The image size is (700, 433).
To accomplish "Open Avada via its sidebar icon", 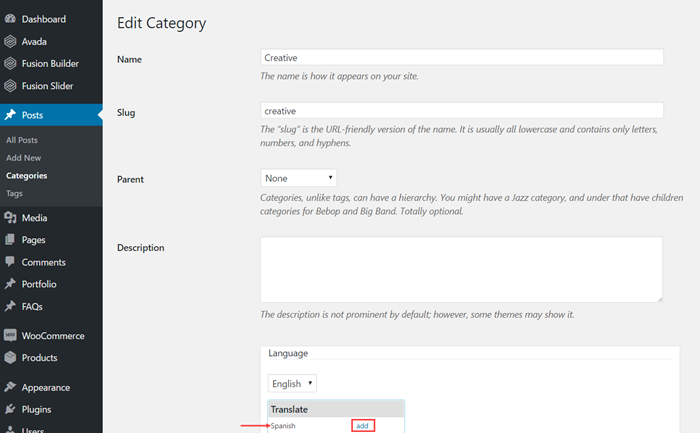I will tap(10, 41).
